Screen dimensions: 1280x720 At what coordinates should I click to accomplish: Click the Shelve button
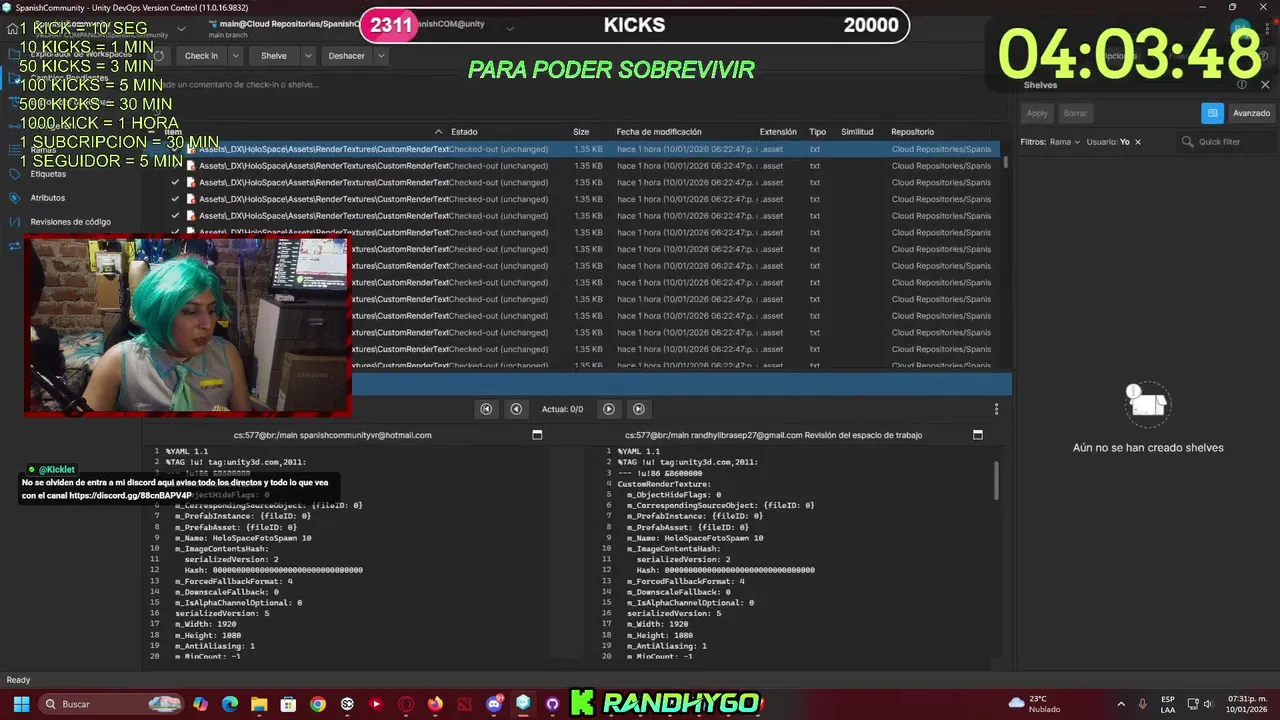(x=274, y=56)
